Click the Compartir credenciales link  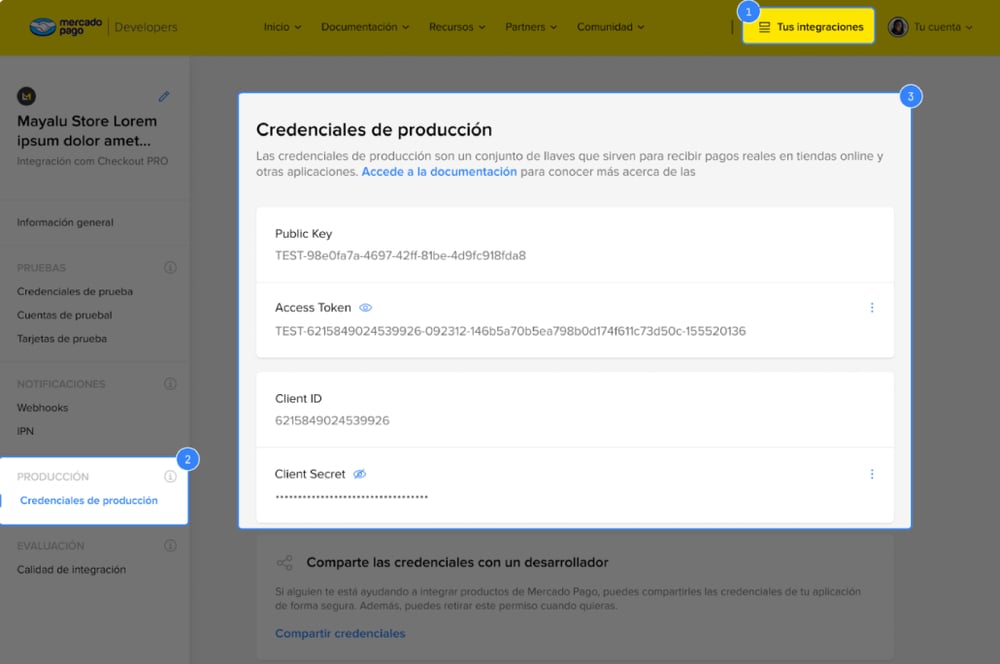pos(340,633)
